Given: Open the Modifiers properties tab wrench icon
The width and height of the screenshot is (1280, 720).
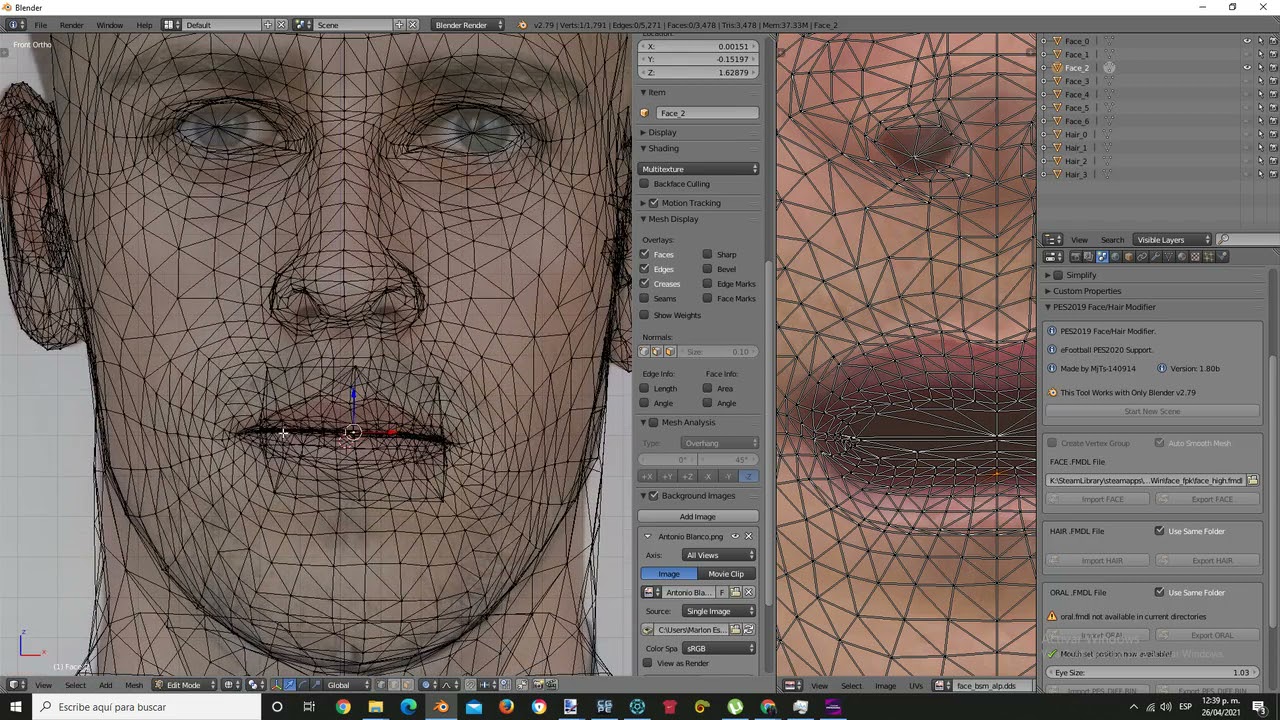Looking at the screenshot, I should [x=1155, y=256].
